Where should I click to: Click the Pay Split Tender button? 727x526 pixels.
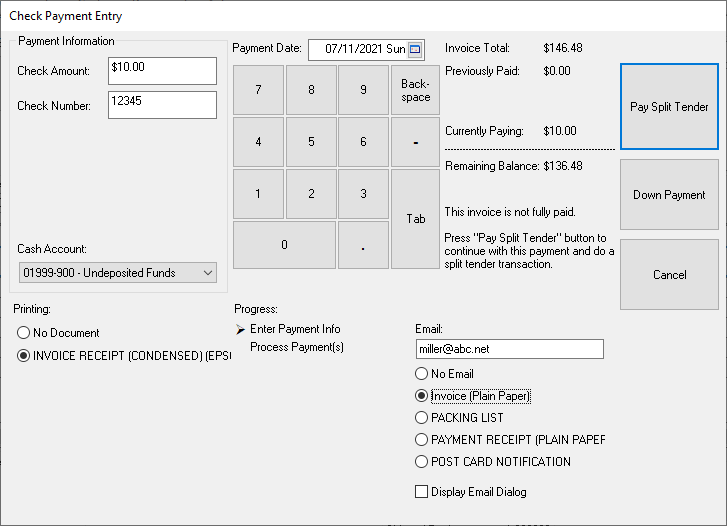coord(669,107)
